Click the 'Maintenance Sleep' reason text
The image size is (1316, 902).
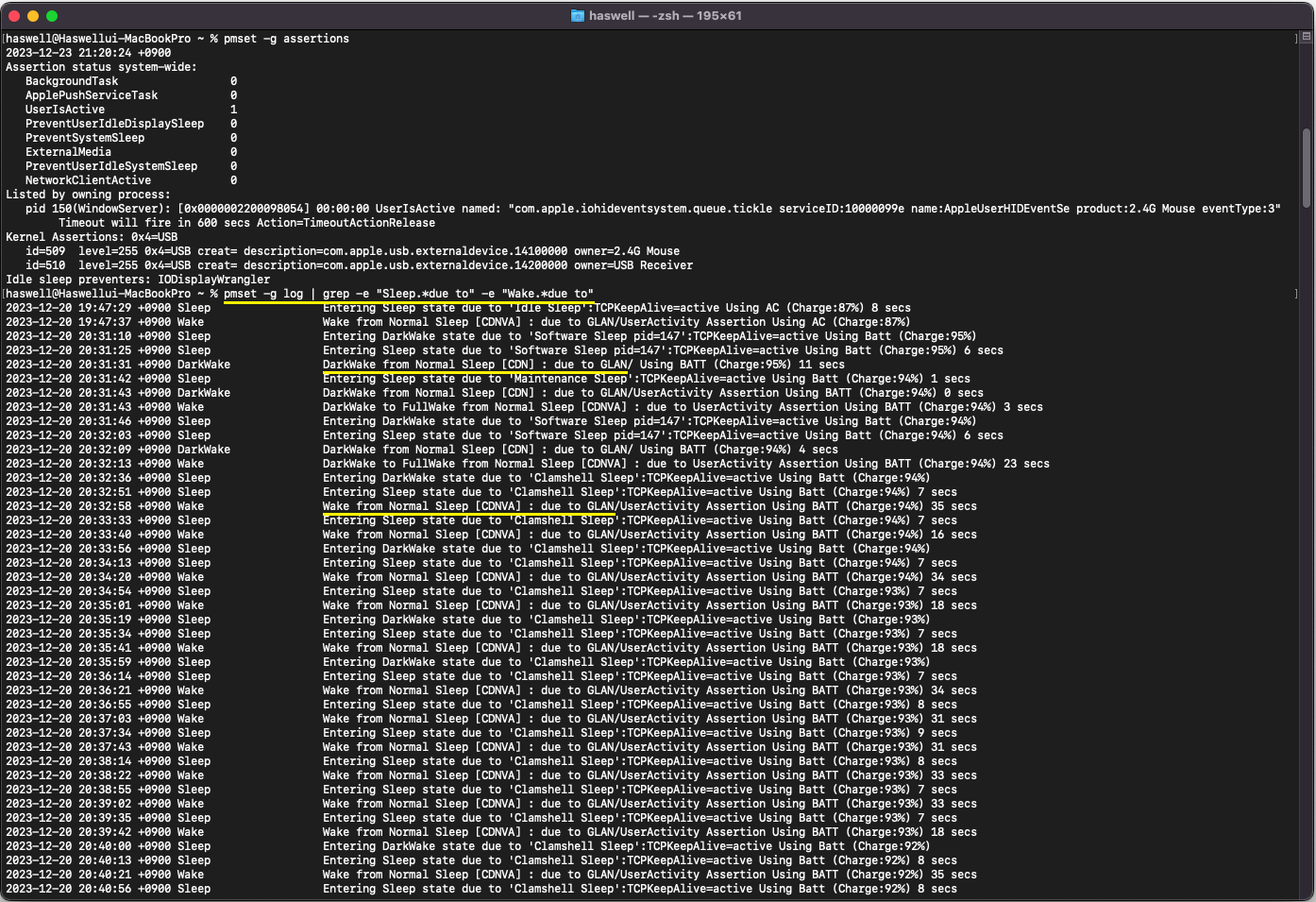[x=570, y=379]
